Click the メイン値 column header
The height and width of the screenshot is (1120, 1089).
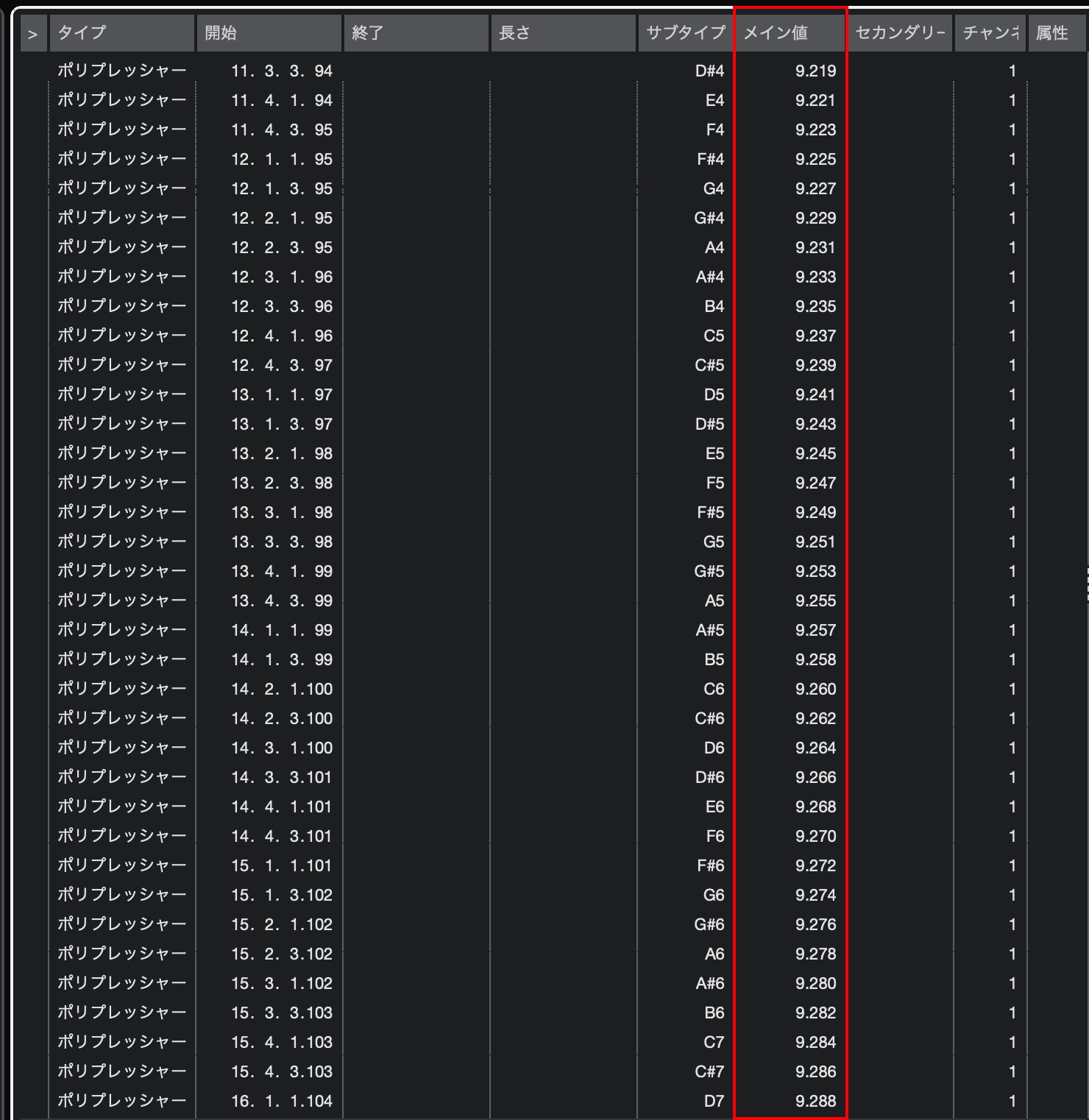pyautogui.click(x=790, y=33)
